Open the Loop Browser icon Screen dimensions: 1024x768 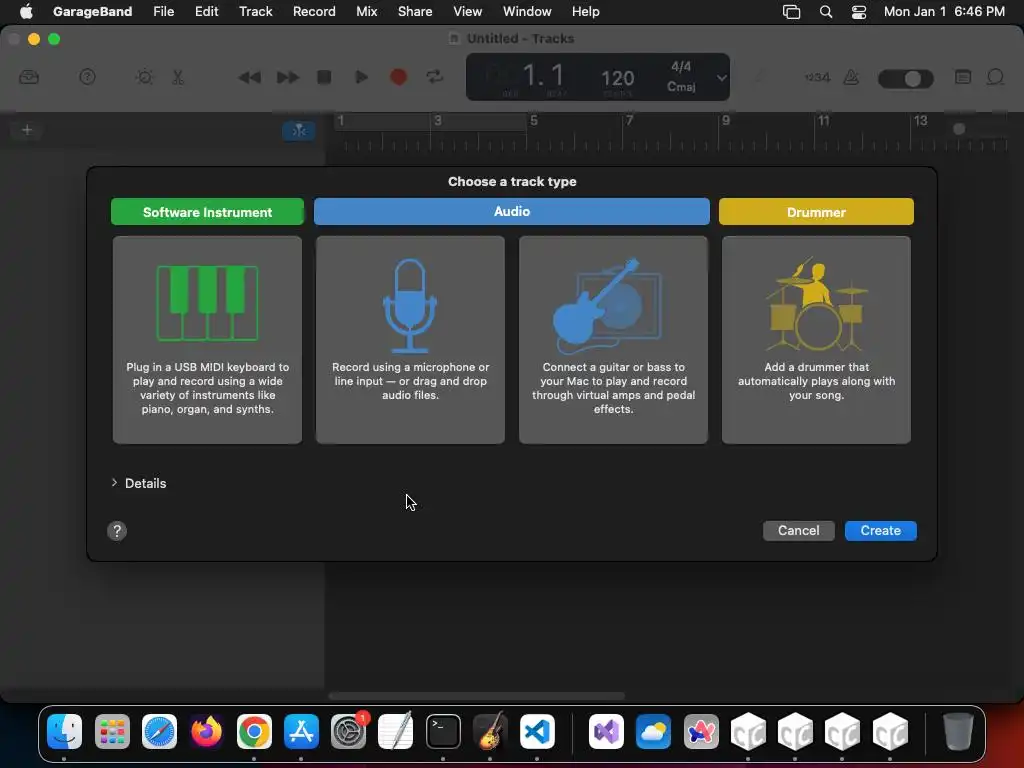pyautogui.click(x=995, y=77)
